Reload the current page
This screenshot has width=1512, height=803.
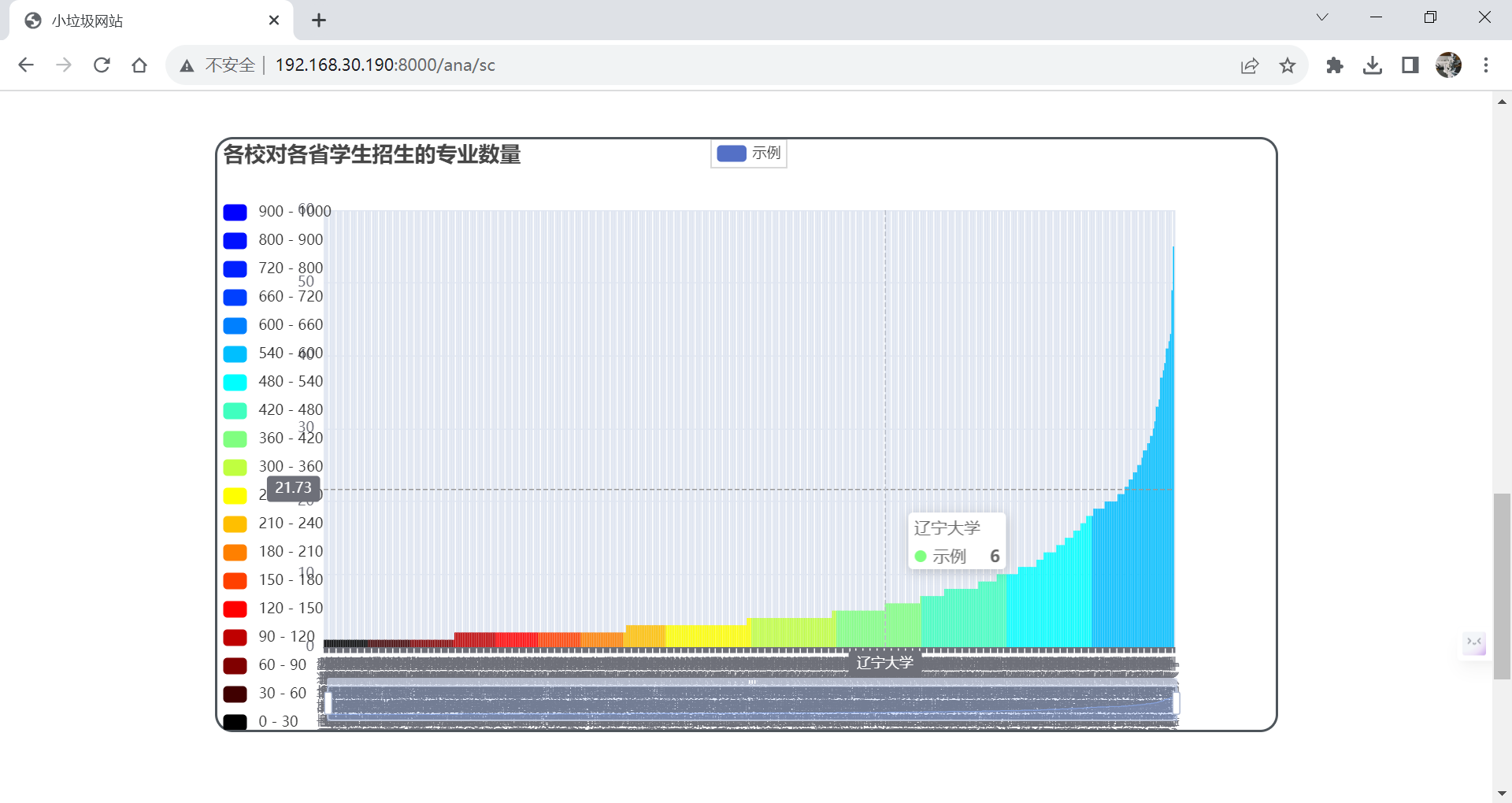pyautogui.click(x=102, y=65)
